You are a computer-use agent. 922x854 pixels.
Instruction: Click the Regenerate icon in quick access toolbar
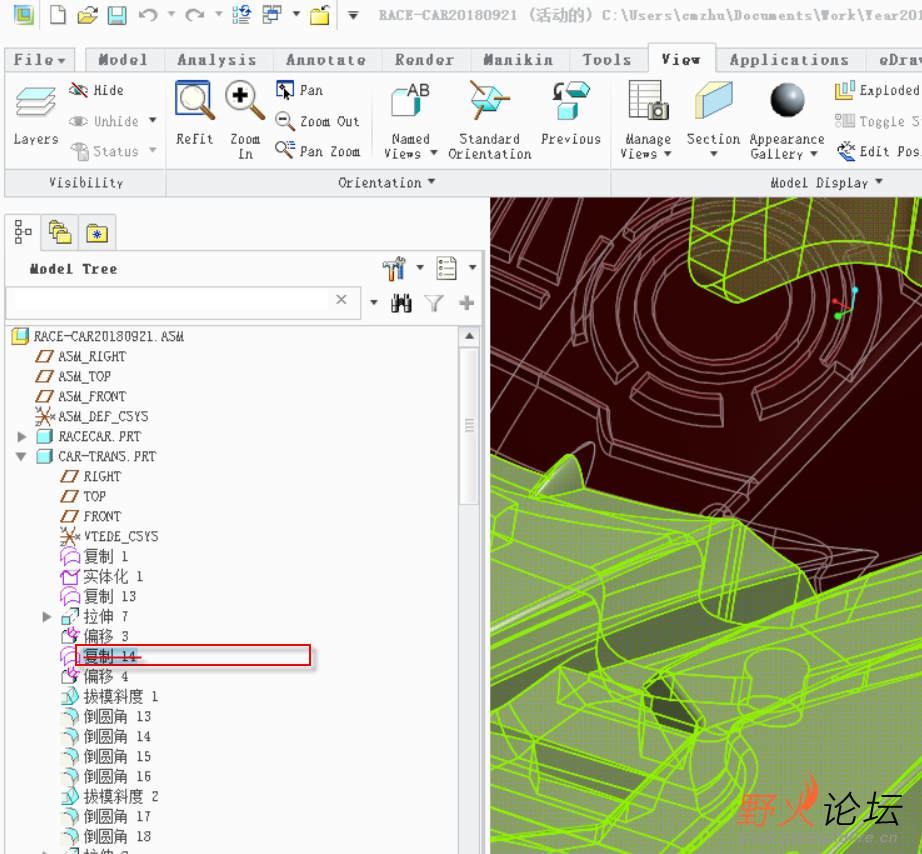[242, 14]
